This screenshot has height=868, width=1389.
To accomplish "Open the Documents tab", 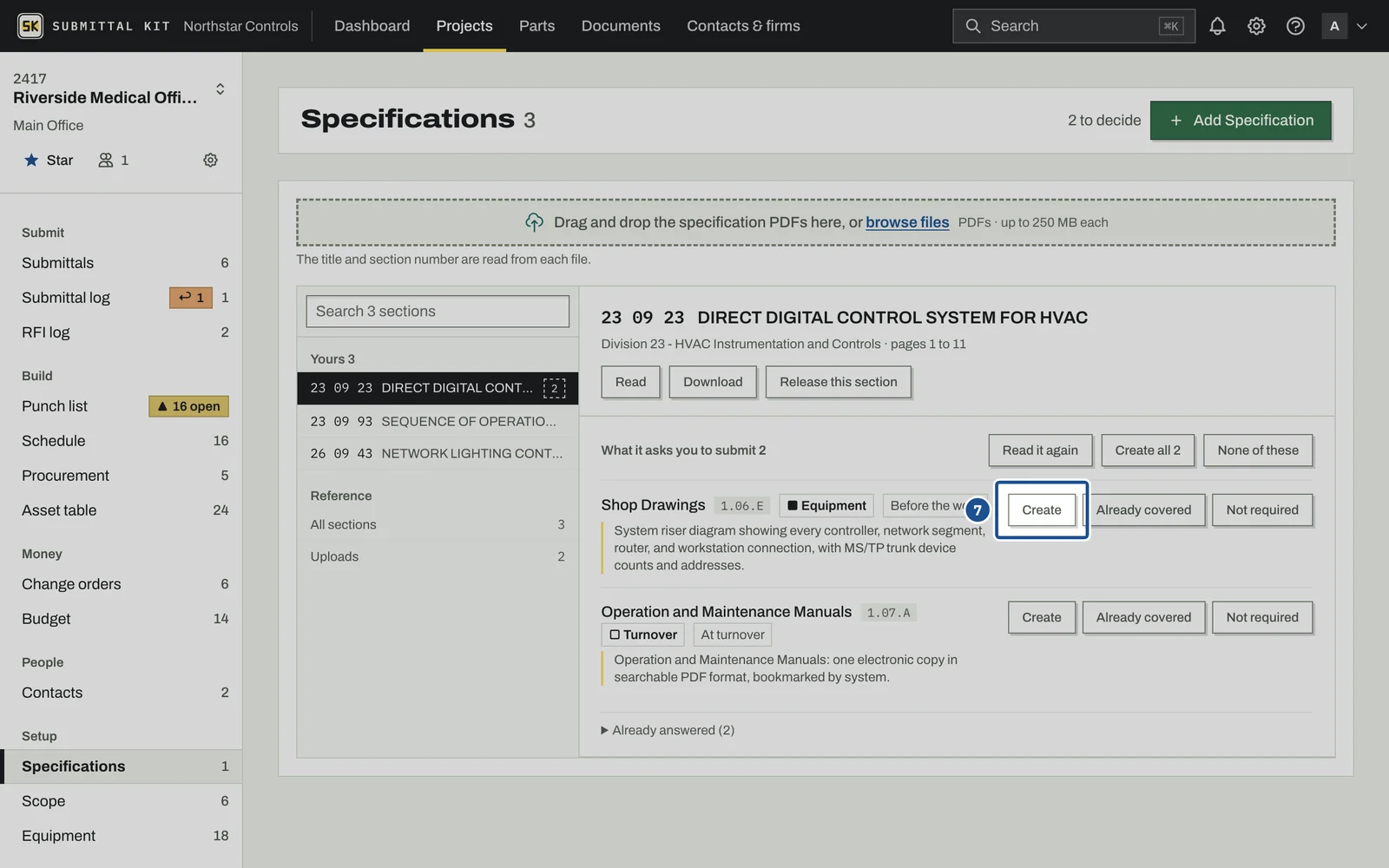I will click(621, 26).
